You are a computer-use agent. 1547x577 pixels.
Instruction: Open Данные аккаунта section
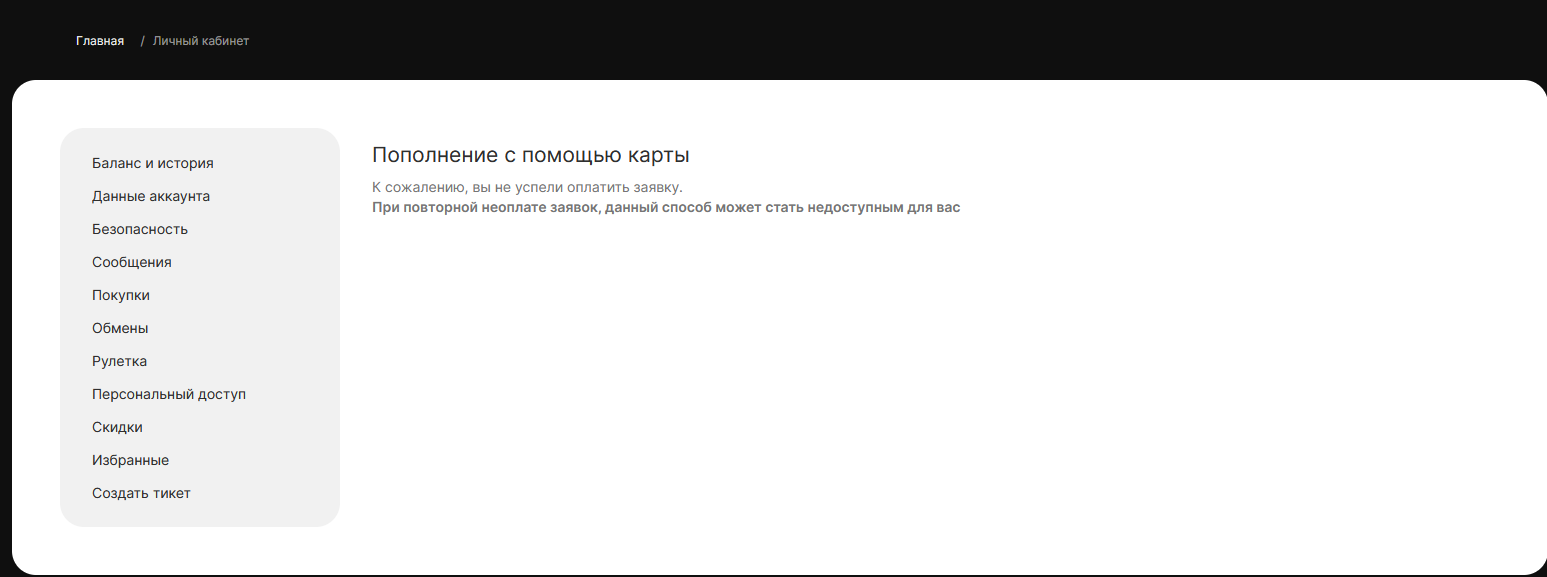tap(151, 196)
